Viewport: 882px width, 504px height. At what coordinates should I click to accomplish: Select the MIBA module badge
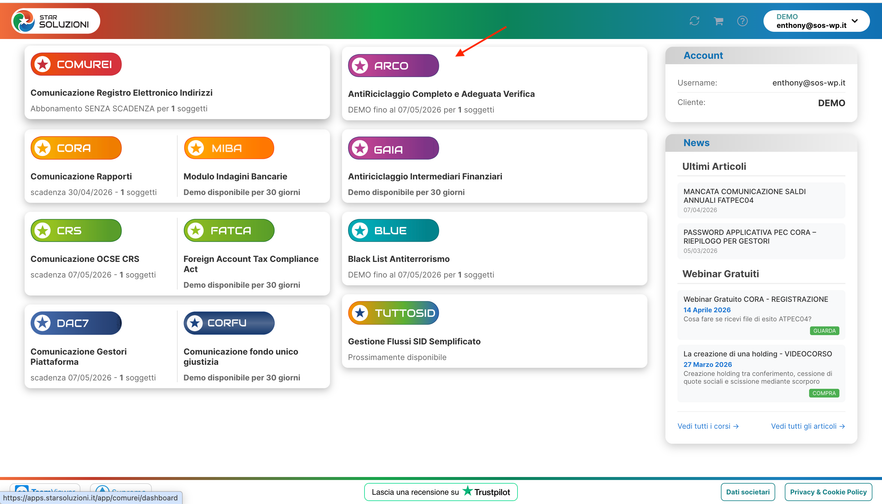[x=229, y=148]
